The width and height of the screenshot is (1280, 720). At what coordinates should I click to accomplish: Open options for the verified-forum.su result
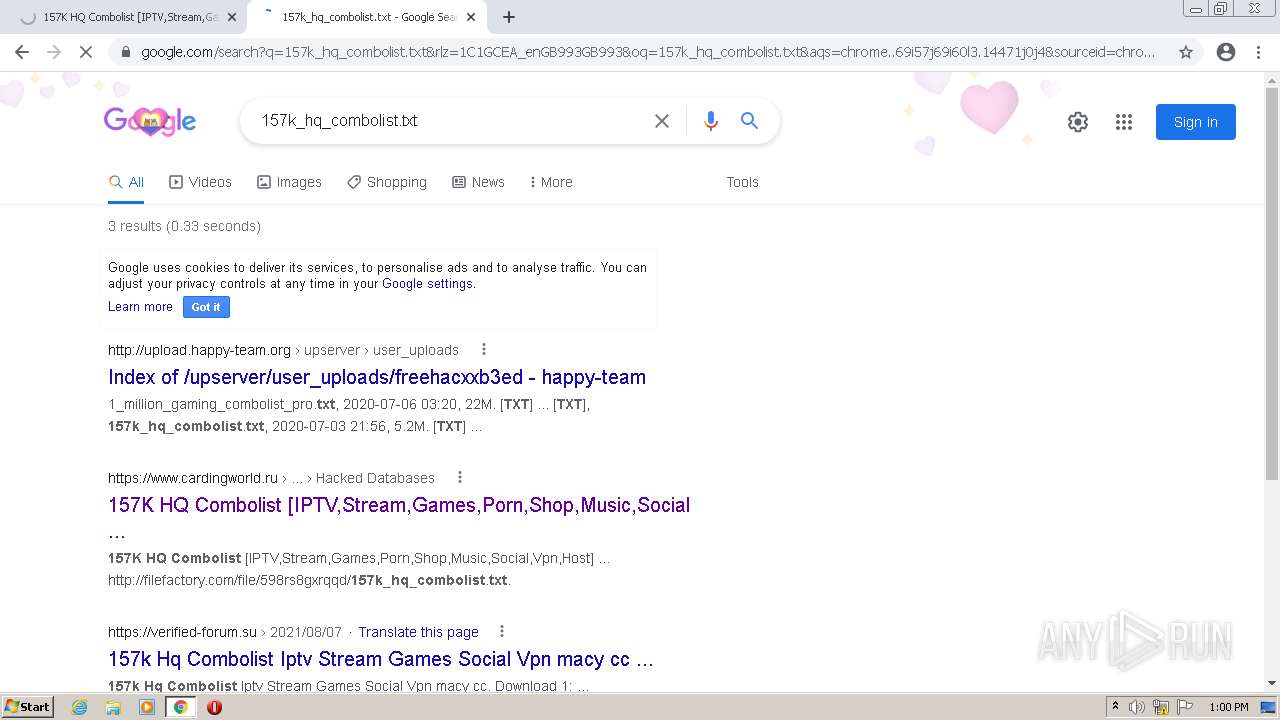[502, 632]
